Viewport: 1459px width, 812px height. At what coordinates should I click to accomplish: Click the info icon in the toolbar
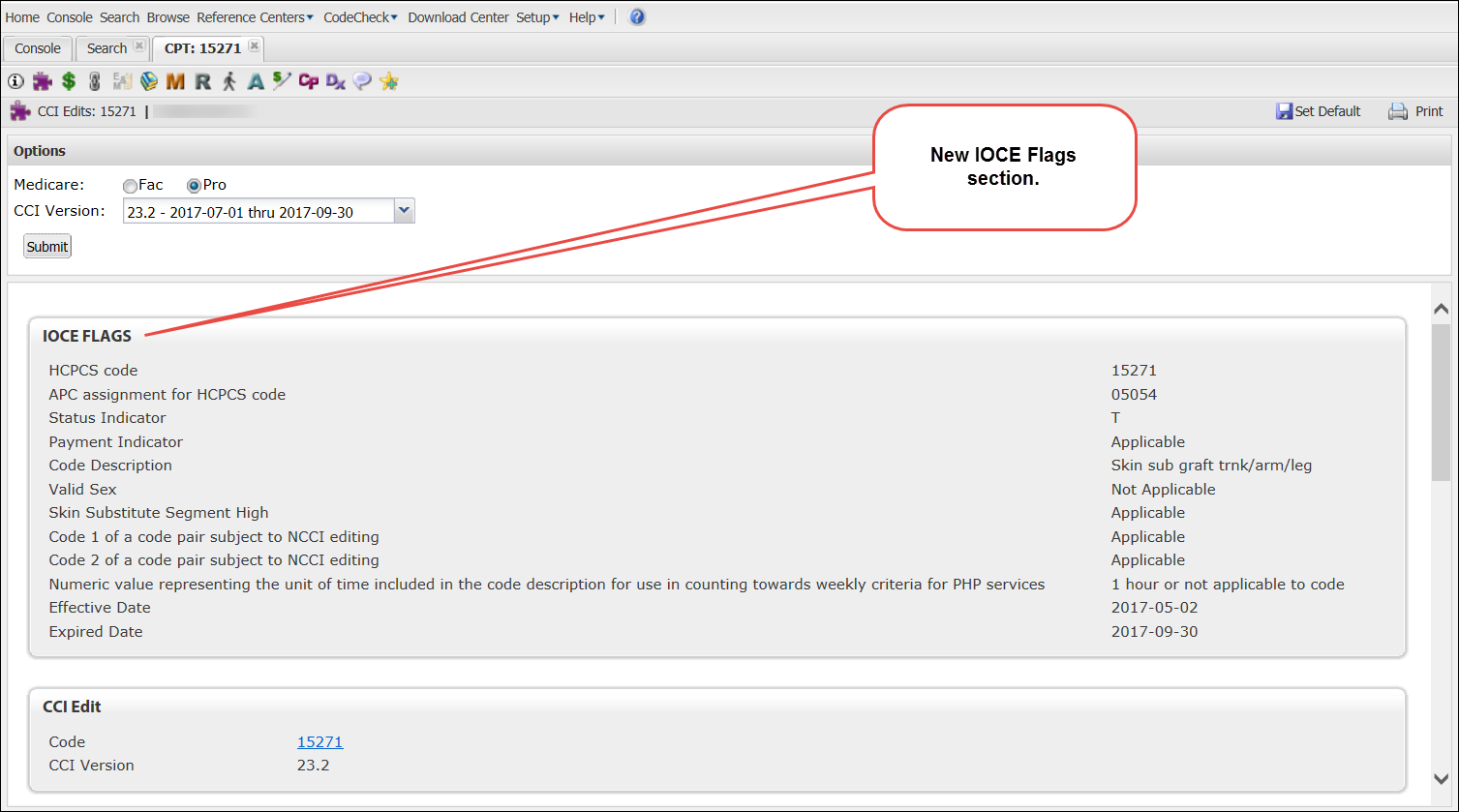[x=15, y=81]
